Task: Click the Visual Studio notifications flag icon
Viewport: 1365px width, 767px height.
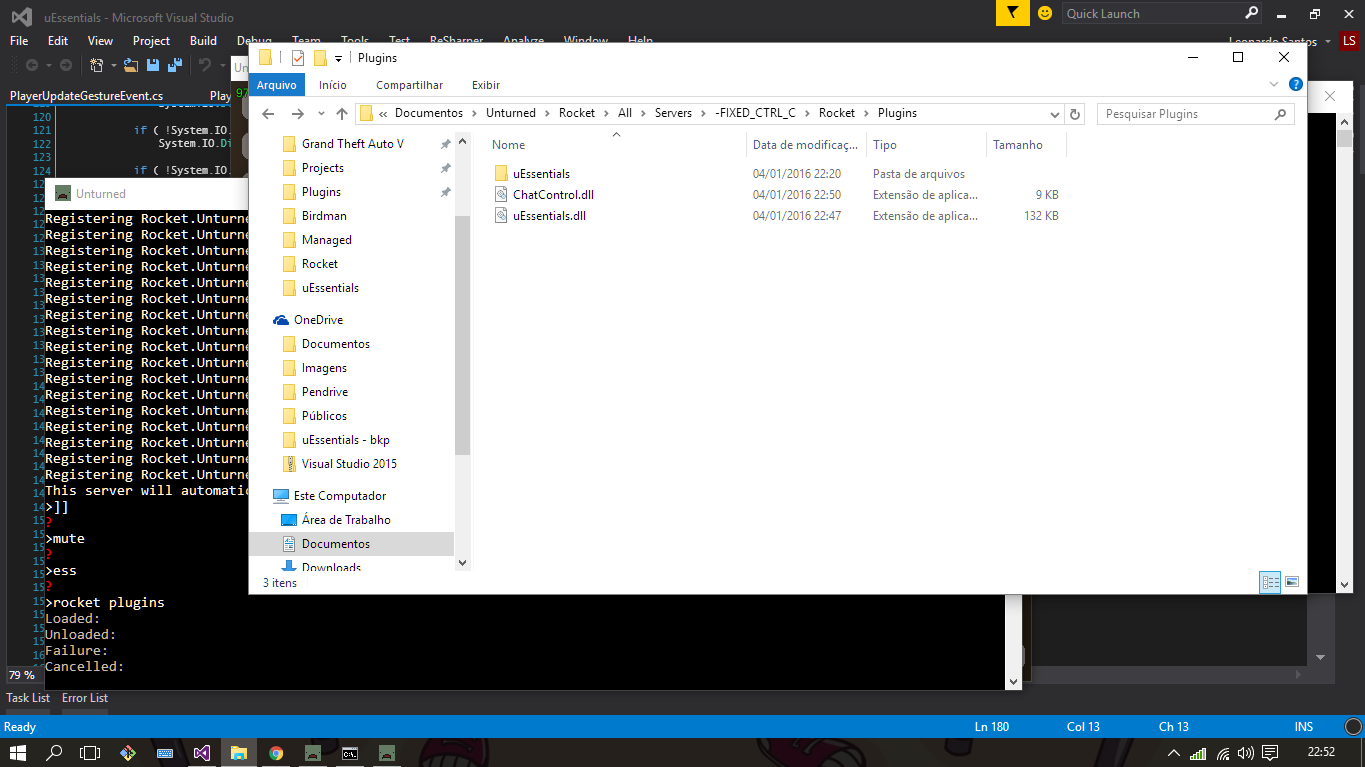Action: [x=1013, y=13]
